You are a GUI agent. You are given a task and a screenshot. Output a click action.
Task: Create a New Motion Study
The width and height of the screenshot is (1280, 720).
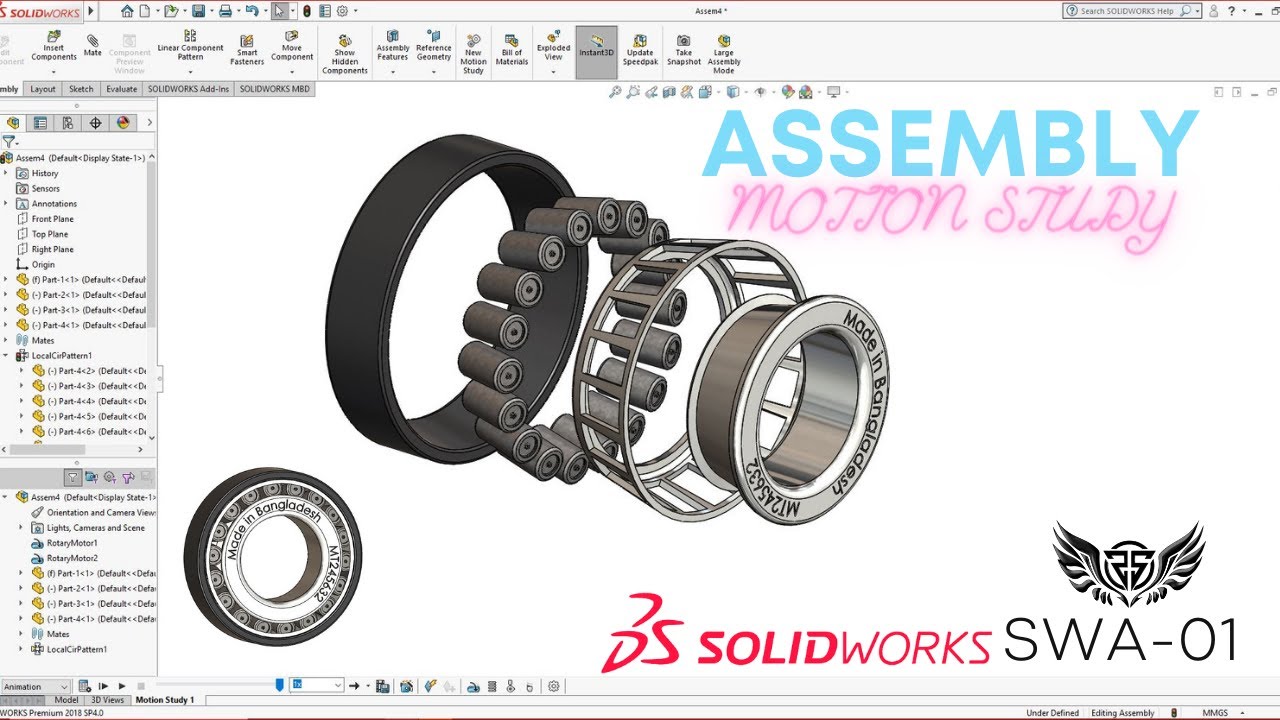(474, 54)
